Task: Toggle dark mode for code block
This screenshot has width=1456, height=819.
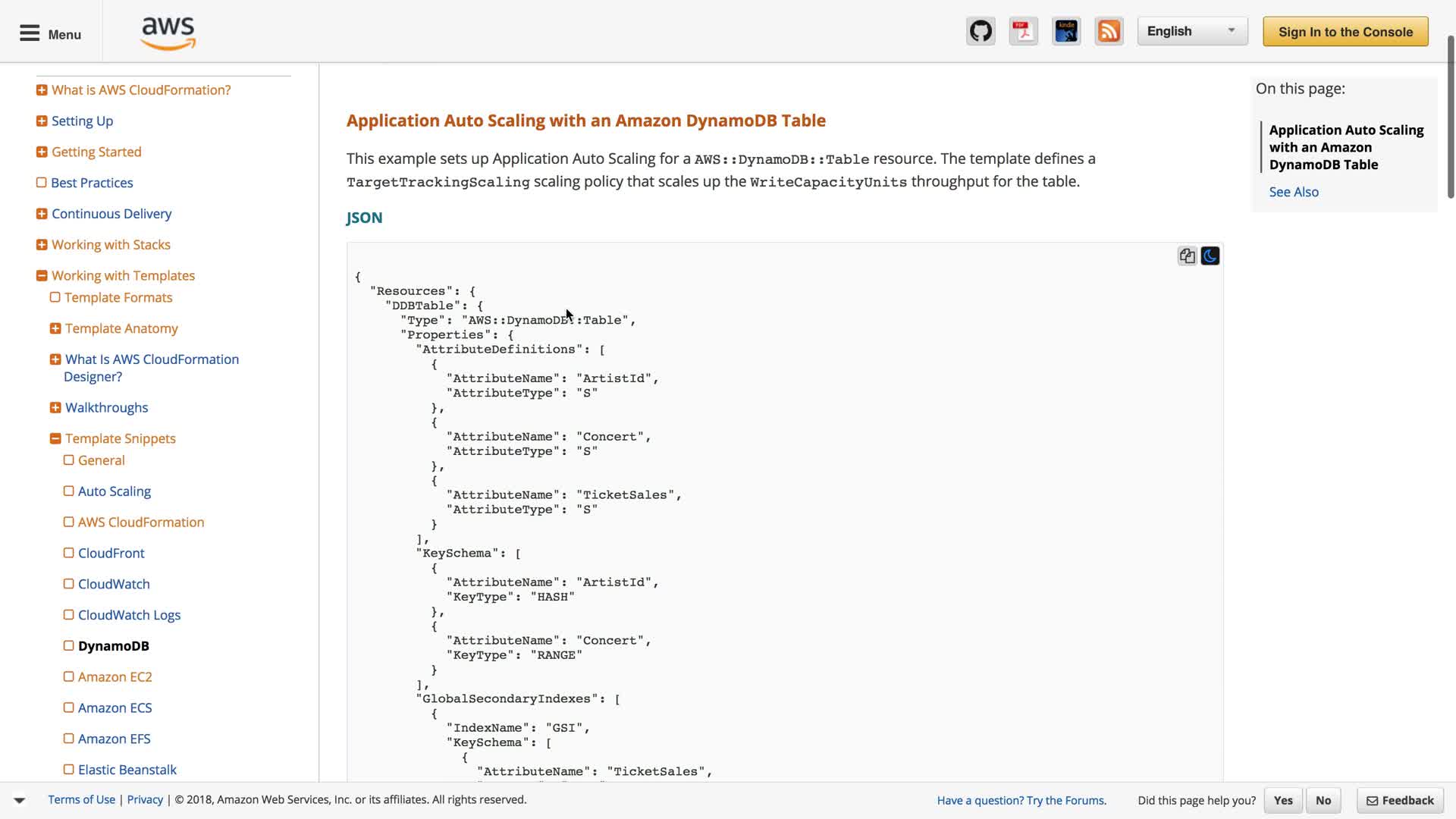Action: click(1210, 256)
